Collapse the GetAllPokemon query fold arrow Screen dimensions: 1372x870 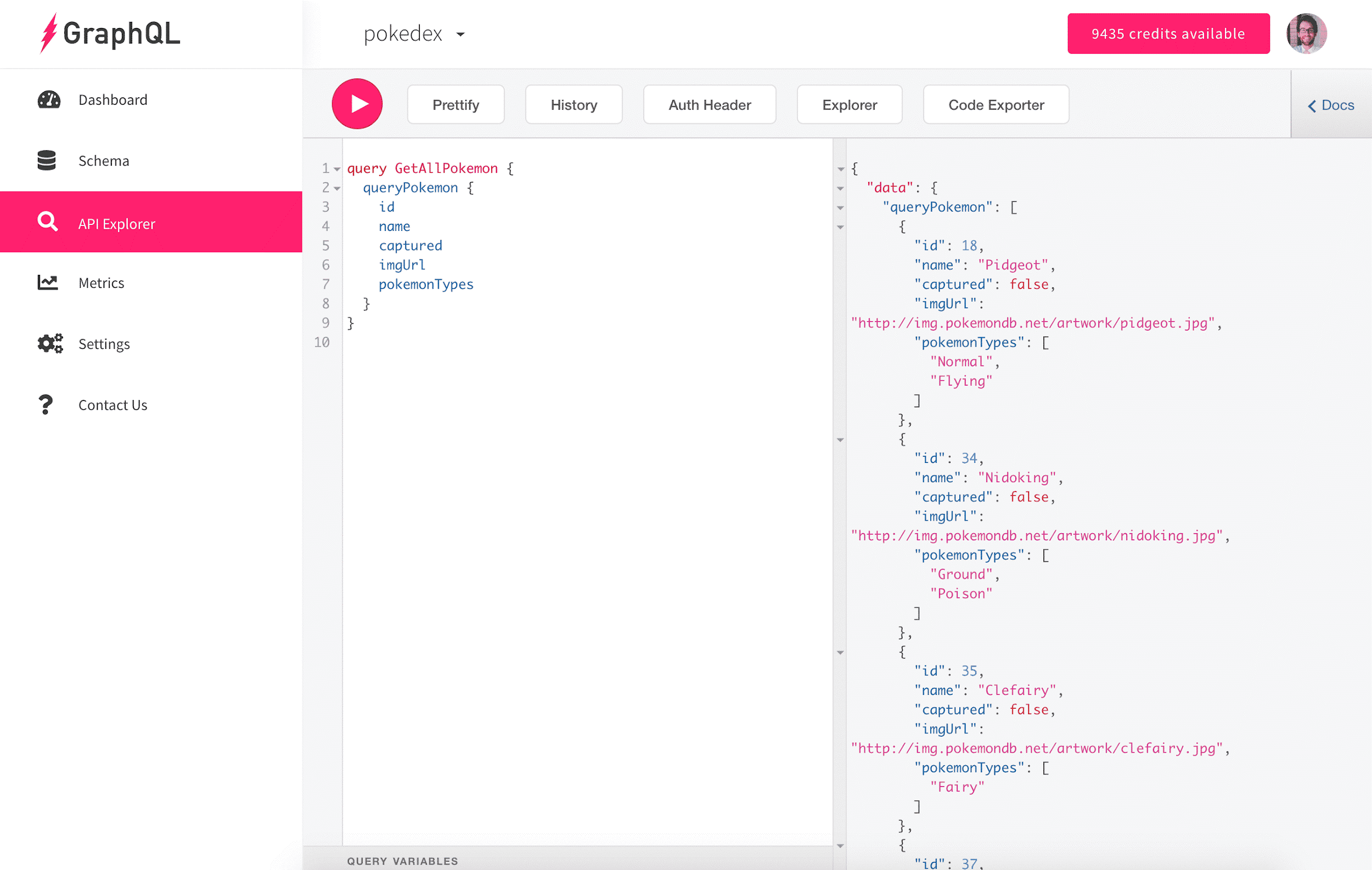click(338, 169)
